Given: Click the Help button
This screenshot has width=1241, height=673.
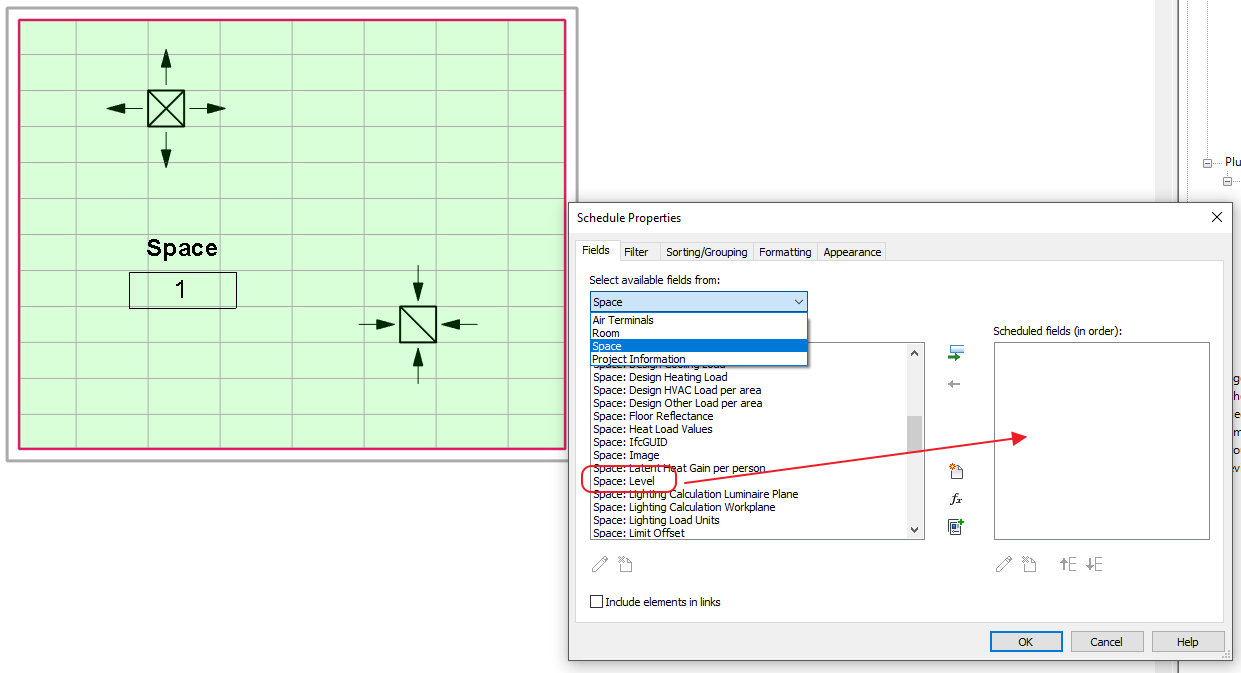Looking at the screenshot, I should [1188, 641].
